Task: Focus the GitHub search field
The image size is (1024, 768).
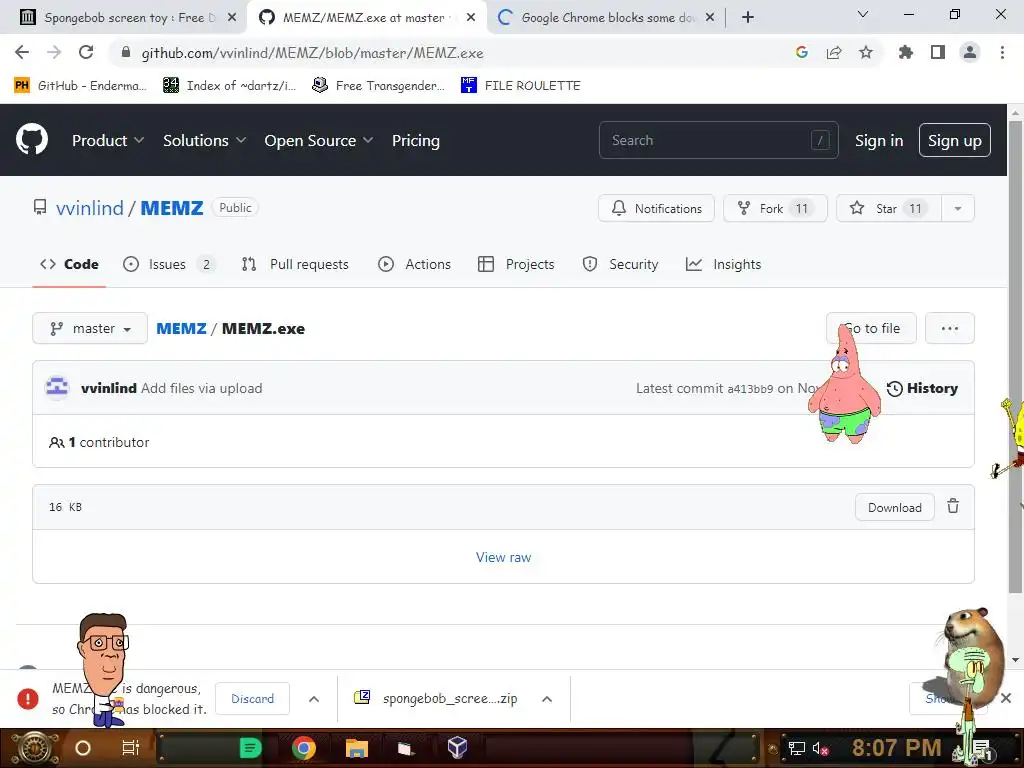Action: click(718, 140)
